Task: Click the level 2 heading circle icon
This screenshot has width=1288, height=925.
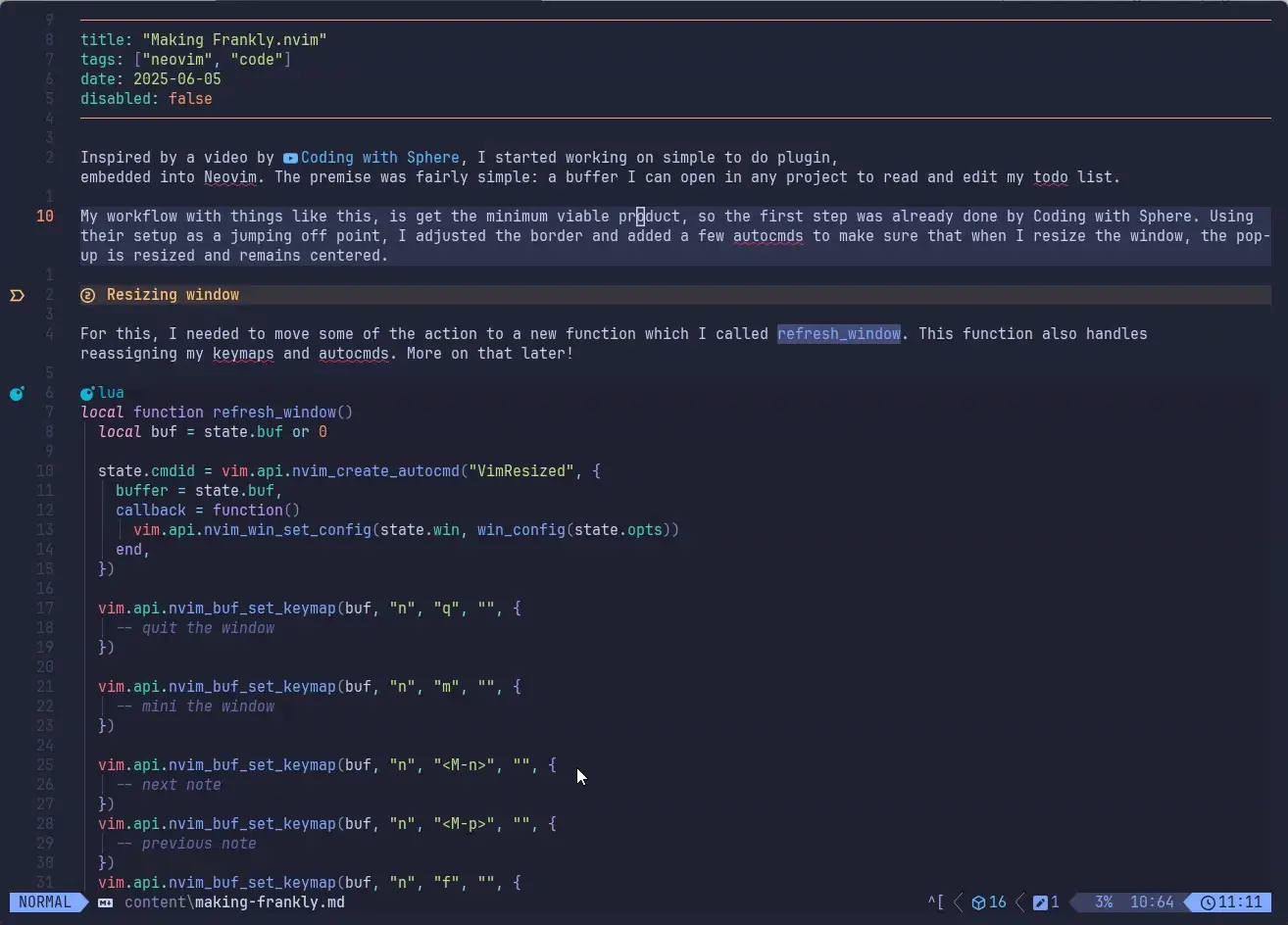Action: pyautogui.click(x=88, y=295)
